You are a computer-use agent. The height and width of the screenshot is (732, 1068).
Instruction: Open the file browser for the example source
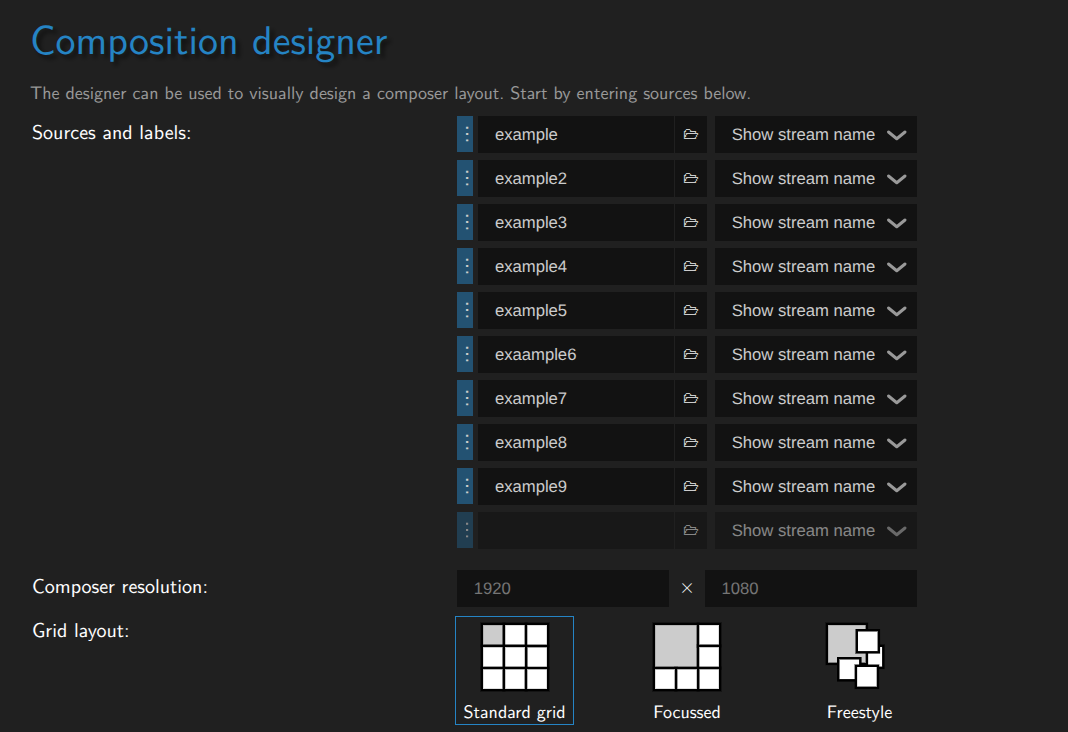[691, 134]
